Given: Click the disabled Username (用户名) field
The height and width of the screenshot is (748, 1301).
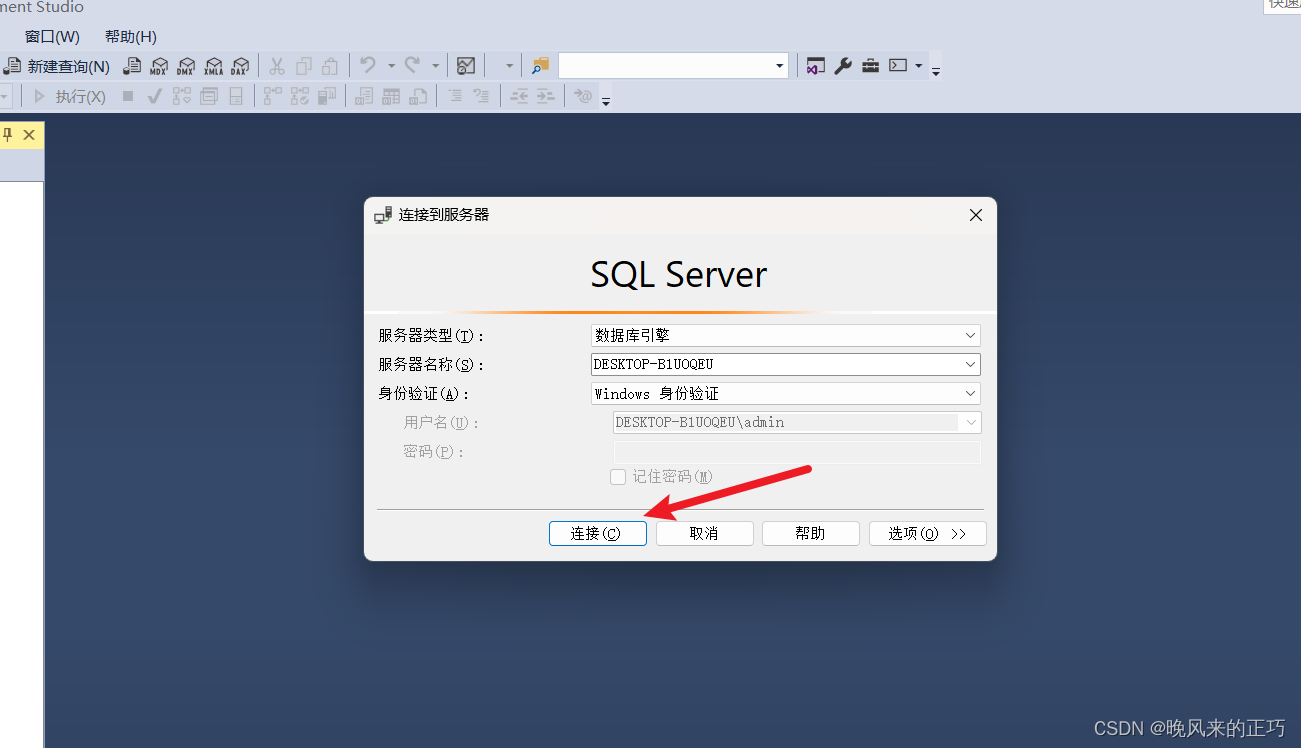Looking at the screenshot, I should 797,422.
